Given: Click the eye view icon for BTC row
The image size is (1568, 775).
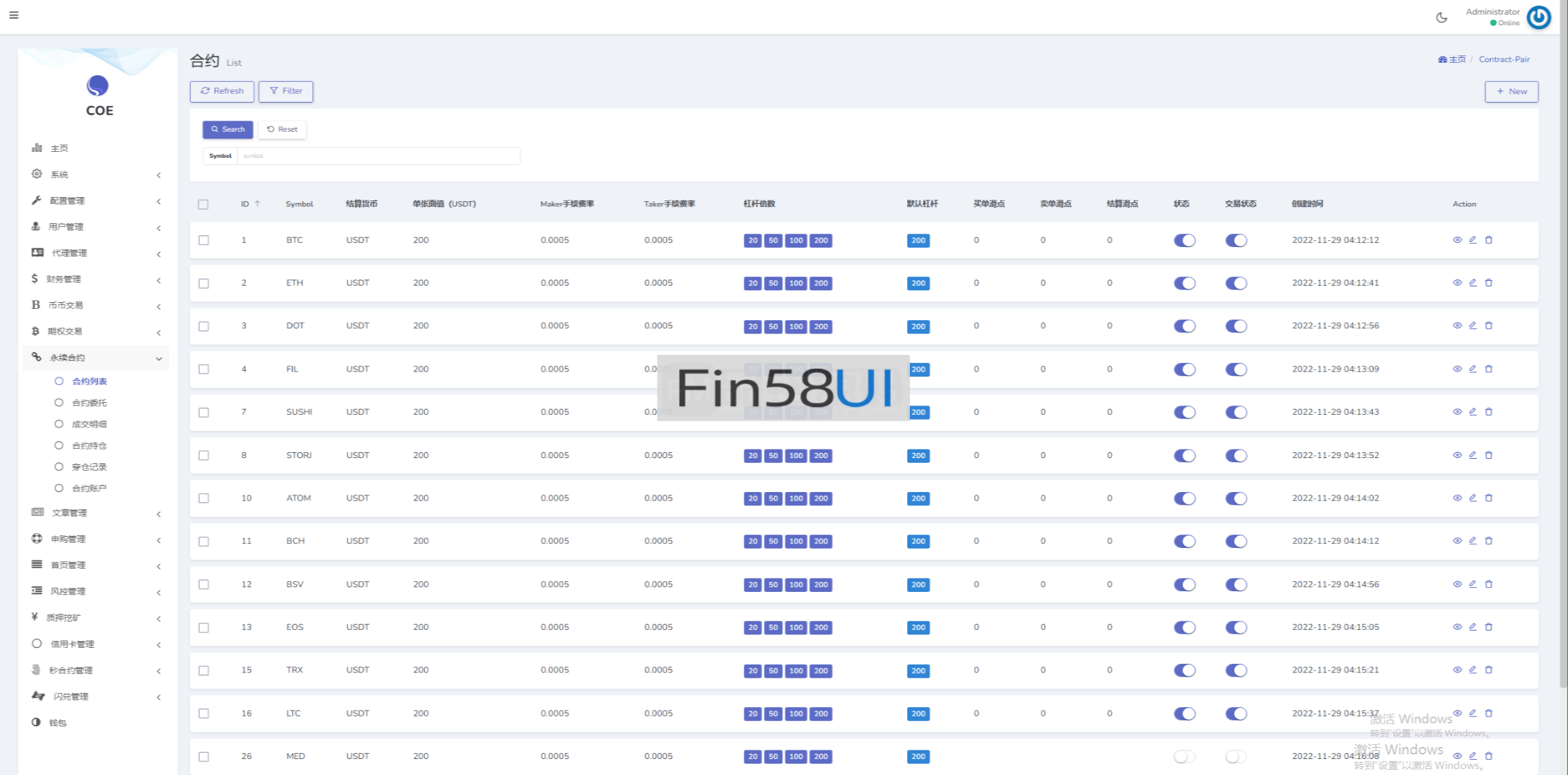Looking at the screenshot, I should [x=1457, y=240].
